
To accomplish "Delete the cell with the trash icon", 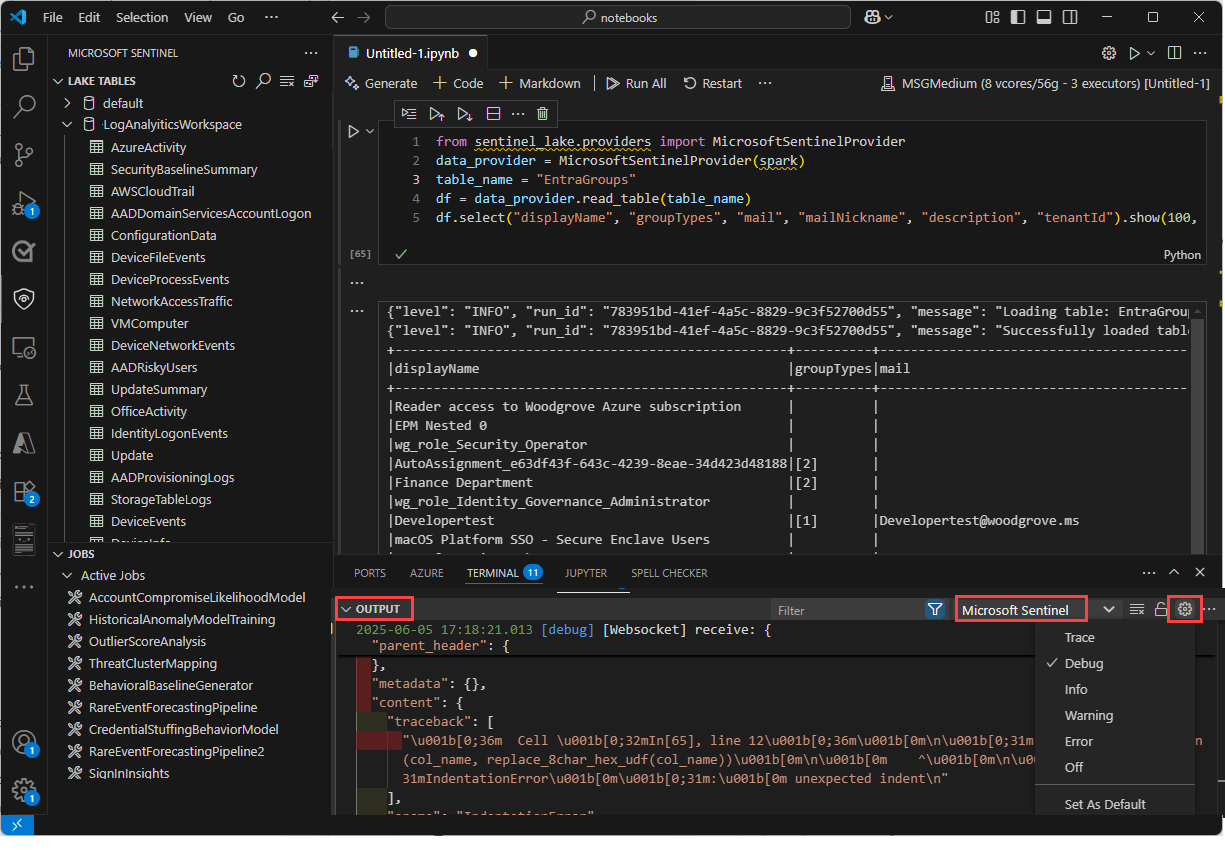I will click(542, 114).
